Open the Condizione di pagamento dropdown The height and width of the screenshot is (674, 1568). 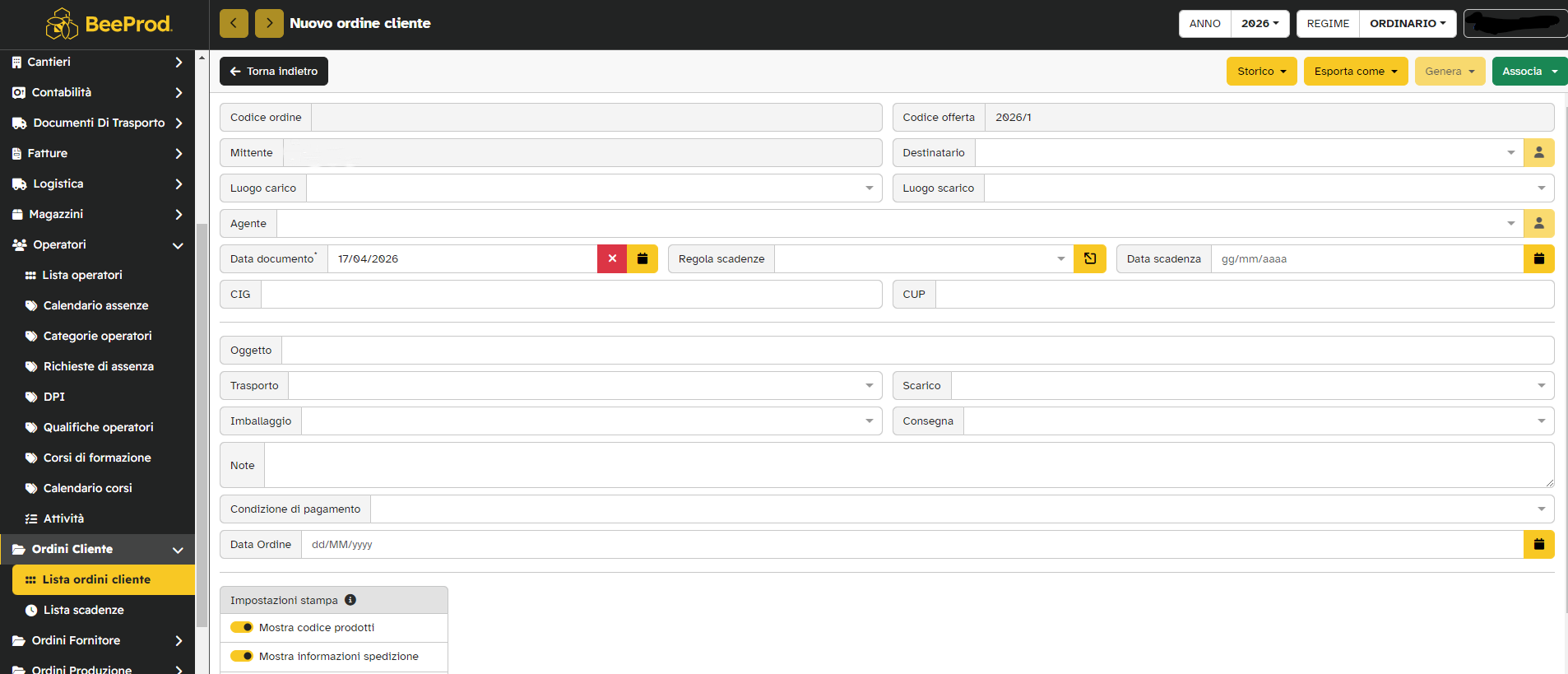tap(963, 509)
